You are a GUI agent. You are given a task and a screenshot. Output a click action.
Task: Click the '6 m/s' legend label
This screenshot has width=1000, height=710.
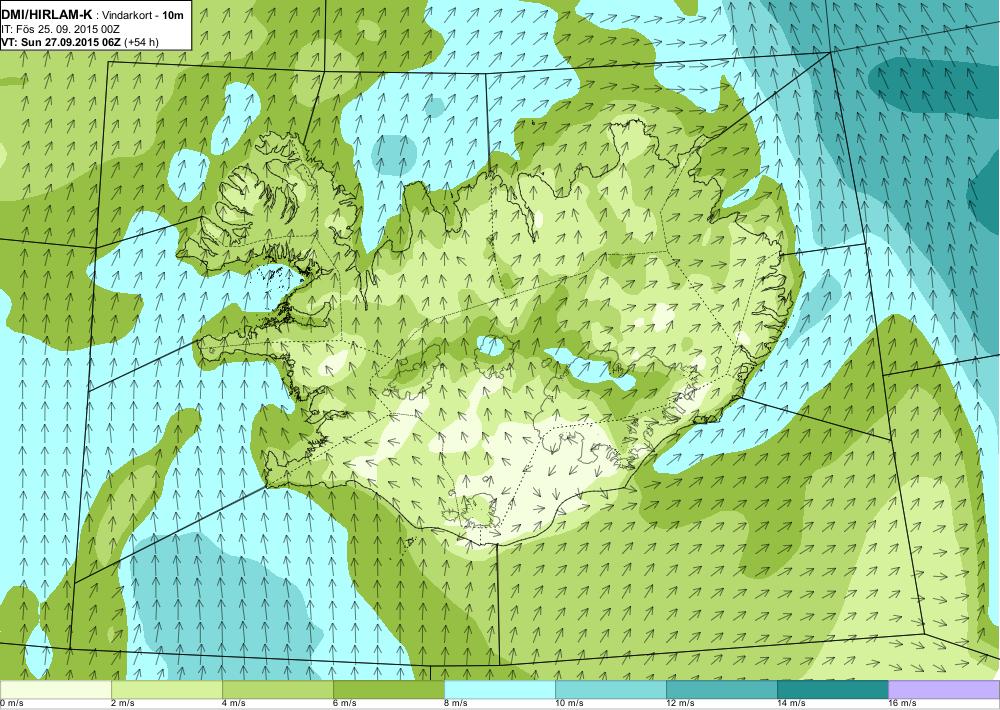pyautogui.click(x=344, y=704)
